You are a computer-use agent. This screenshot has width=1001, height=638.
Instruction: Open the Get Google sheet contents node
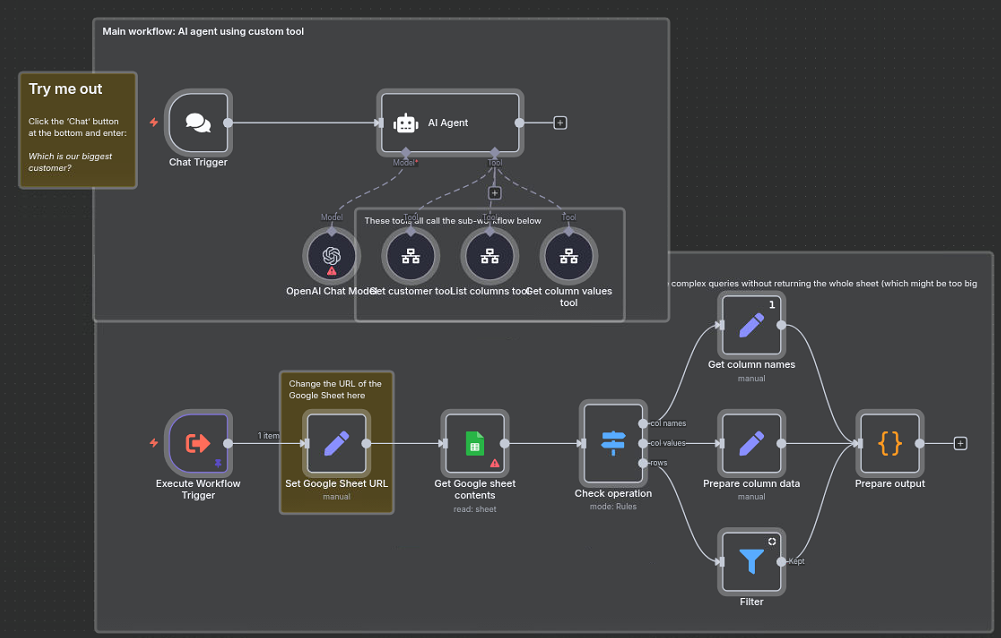coord(475,444)
